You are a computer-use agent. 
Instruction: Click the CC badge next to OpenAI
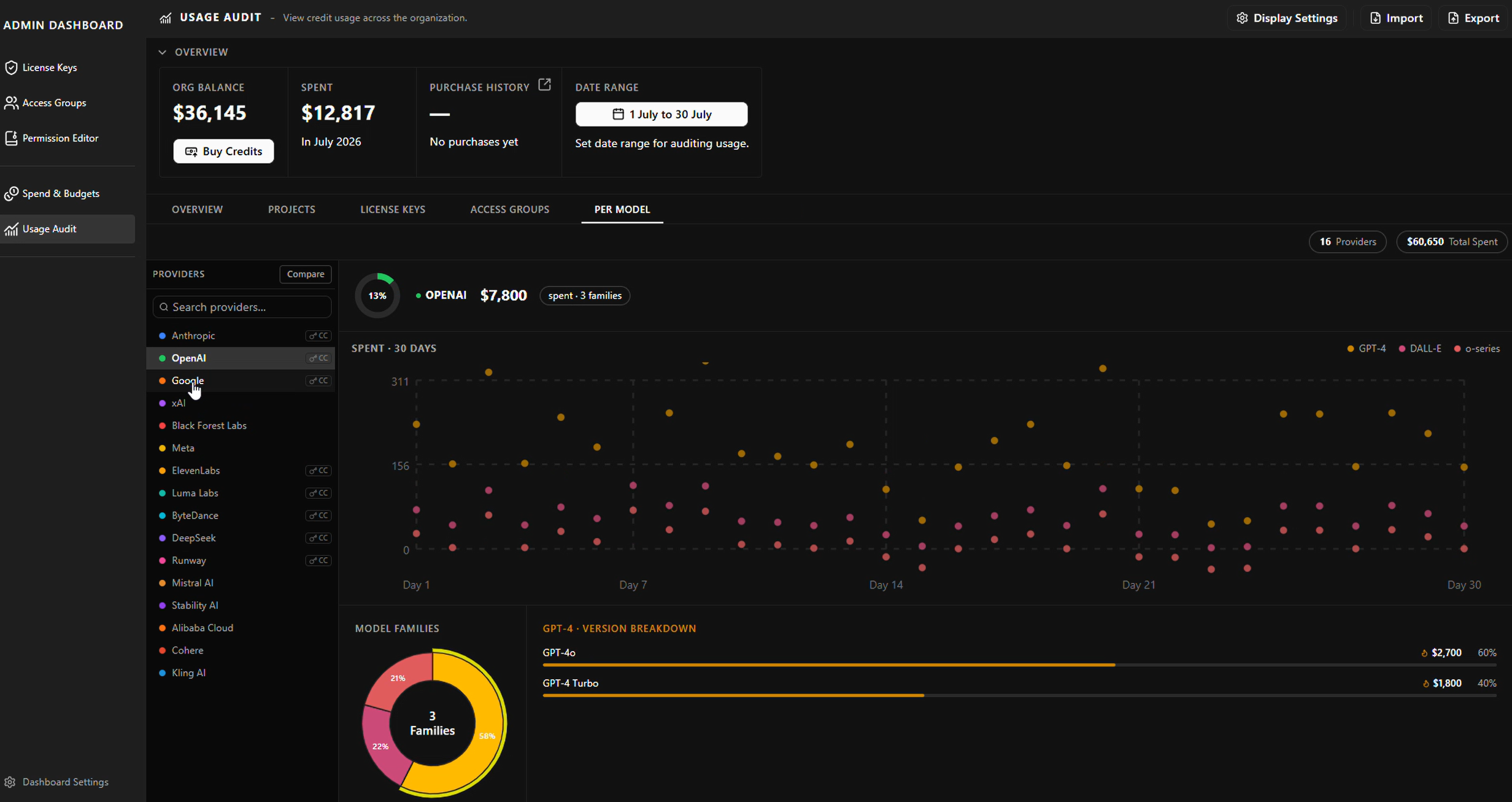click(x=318, y=358)
